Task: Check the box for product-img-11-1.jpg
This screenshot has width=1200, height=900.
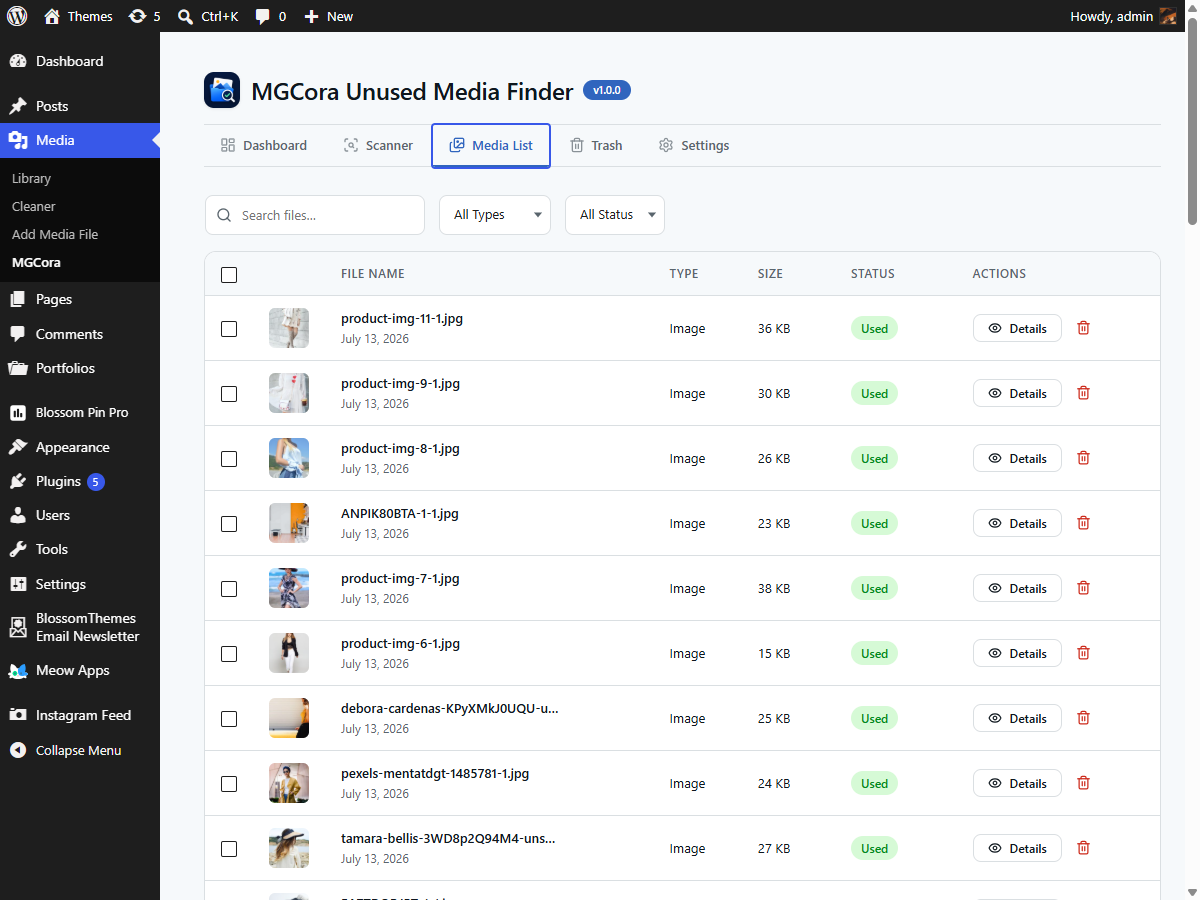Action: click(229, 328)
